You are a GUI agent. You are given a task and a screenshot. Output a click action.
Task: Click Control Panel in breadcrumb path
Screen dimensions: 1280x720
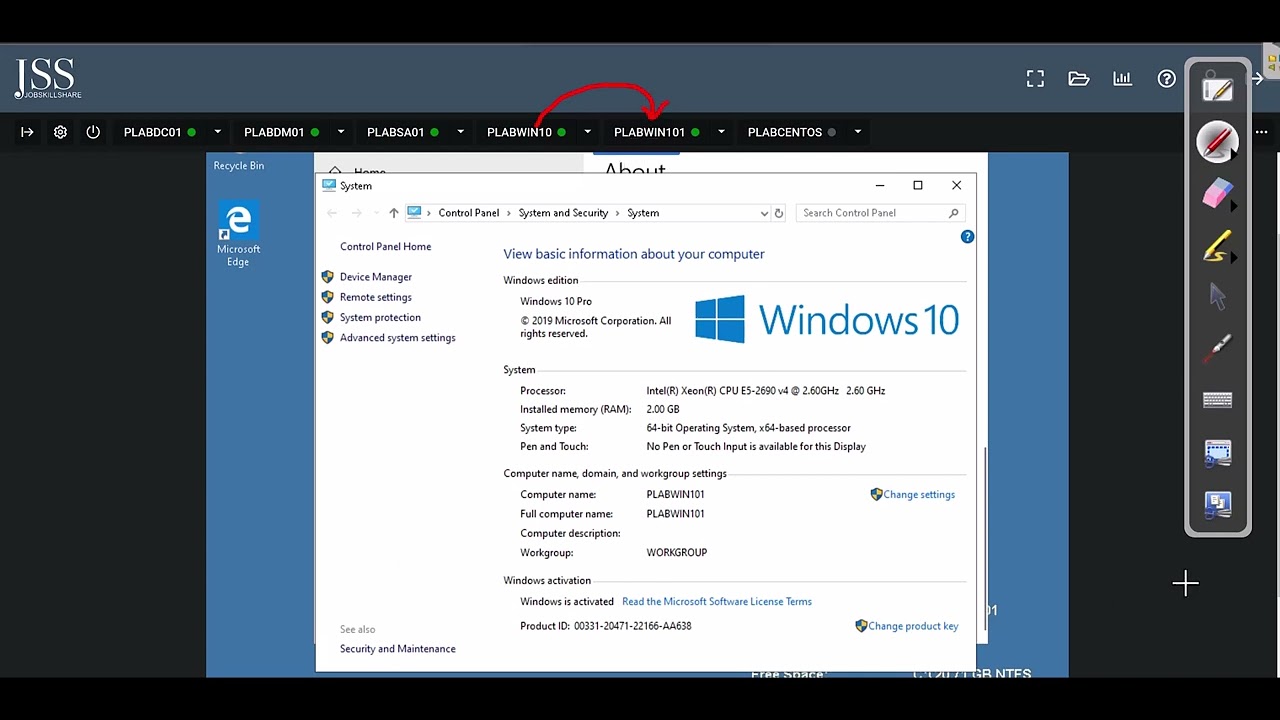click(x=469, y=213)
